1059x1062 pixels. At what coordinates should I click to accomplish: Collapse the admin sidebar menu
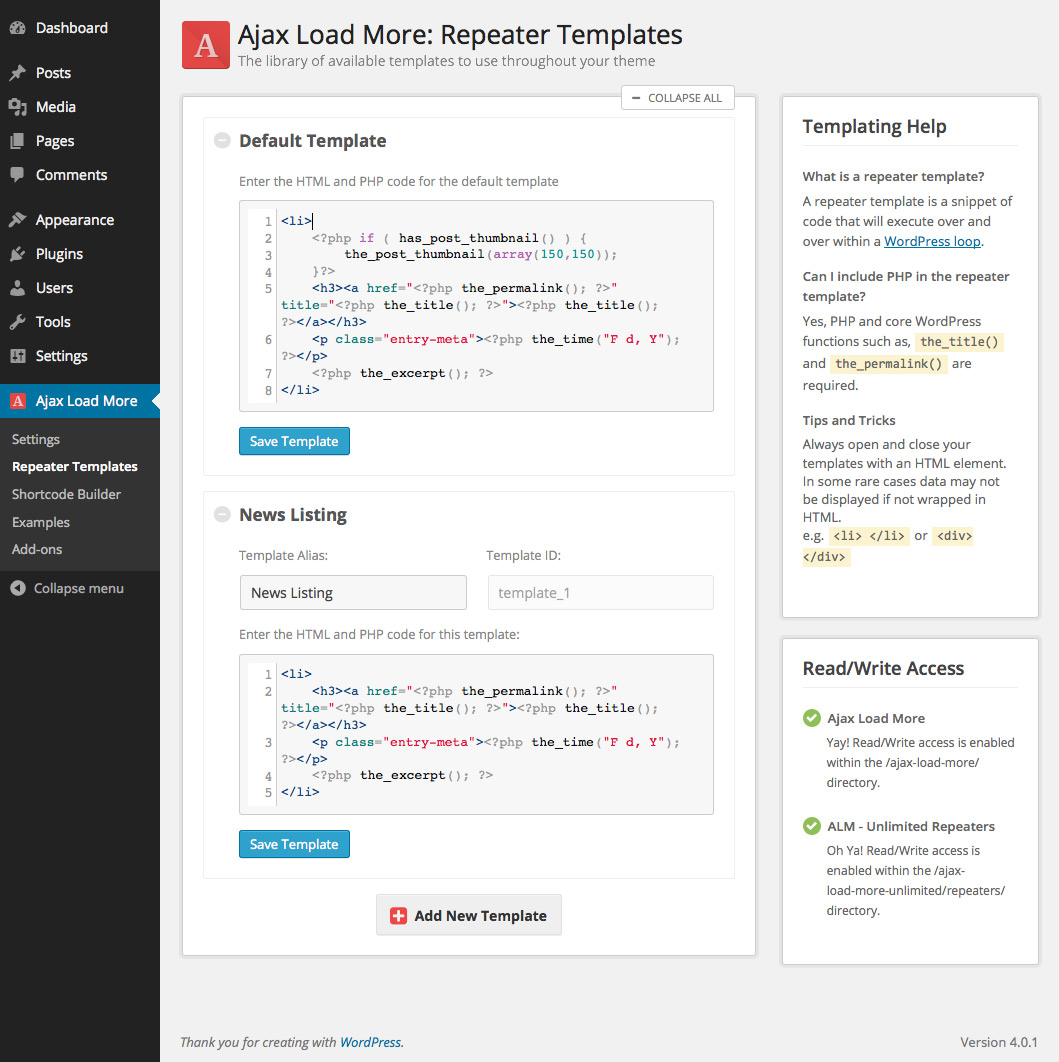pyautogui.click(x=67, y=588)
